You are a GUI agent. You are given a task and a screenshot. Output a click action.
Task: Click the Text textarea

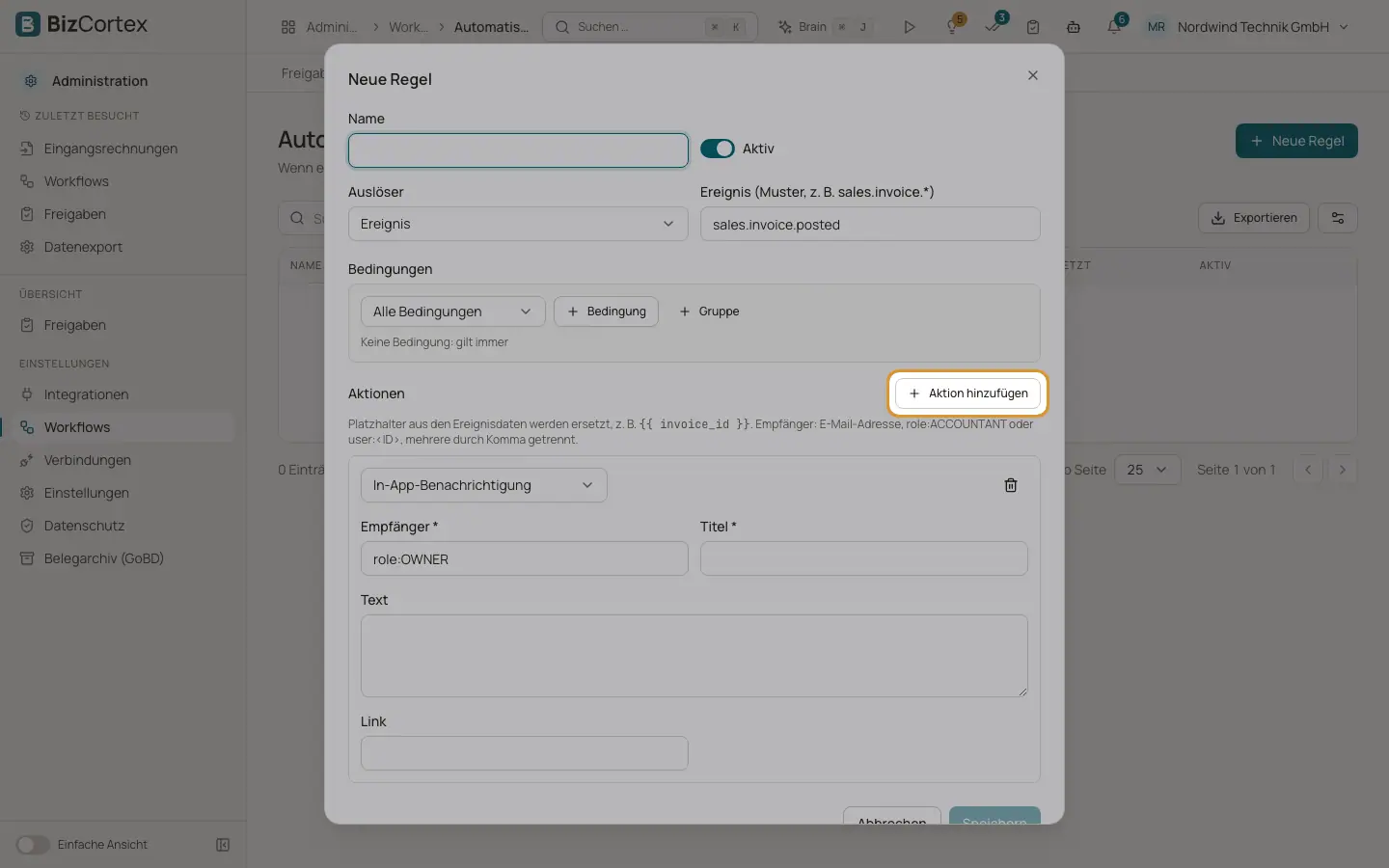[694, 656]
